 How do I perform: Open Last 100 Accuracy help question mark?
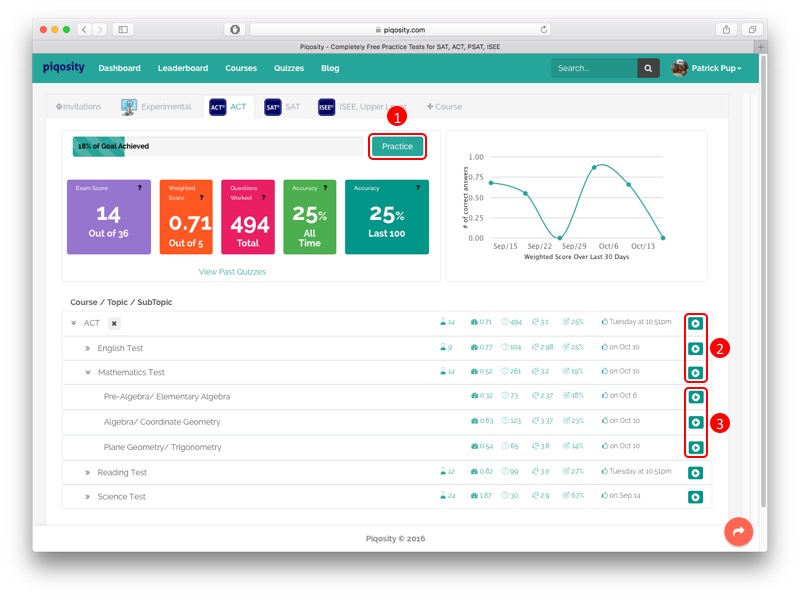coord(418,188)
